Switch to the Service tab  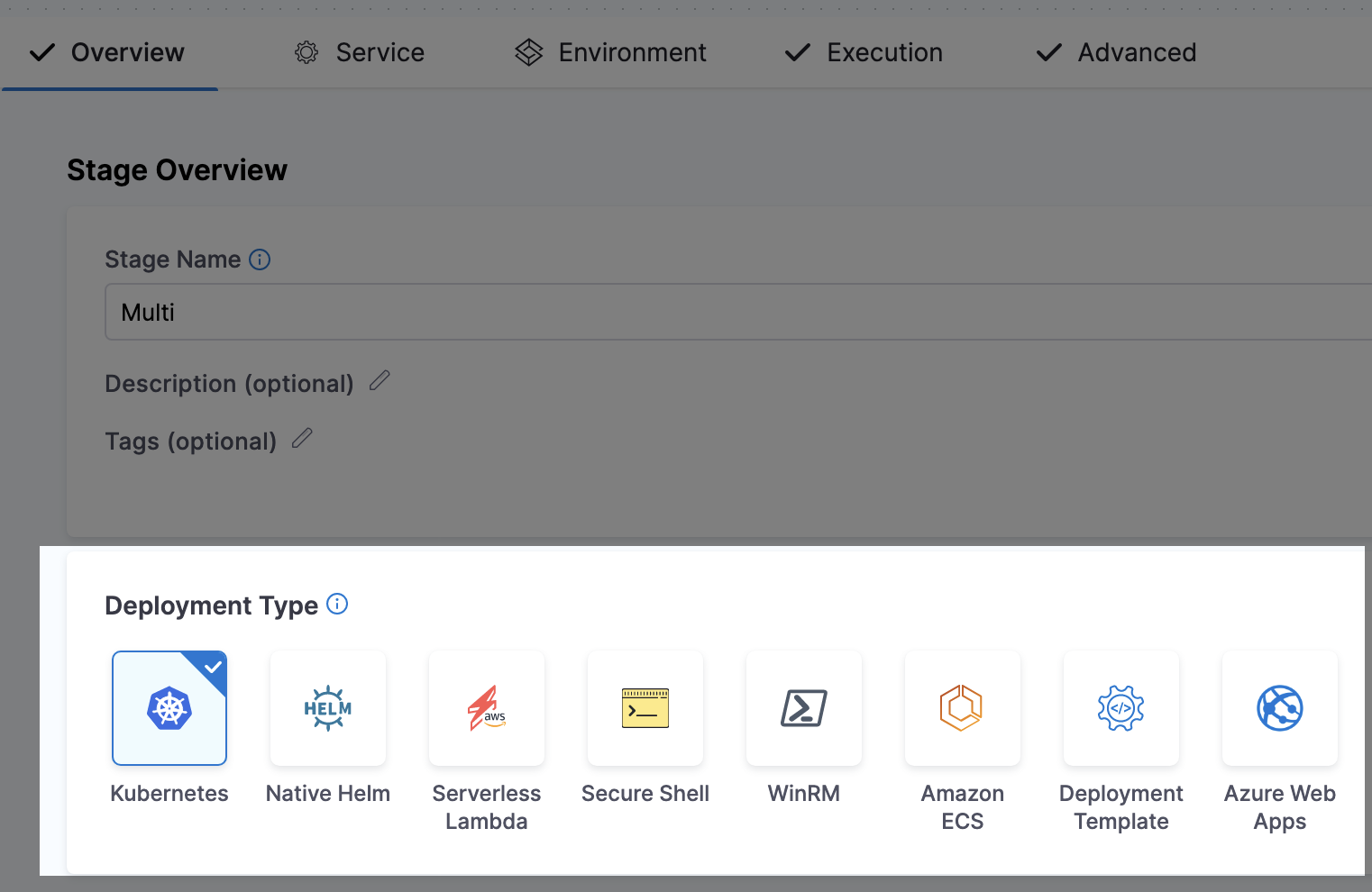coord(360,52)
